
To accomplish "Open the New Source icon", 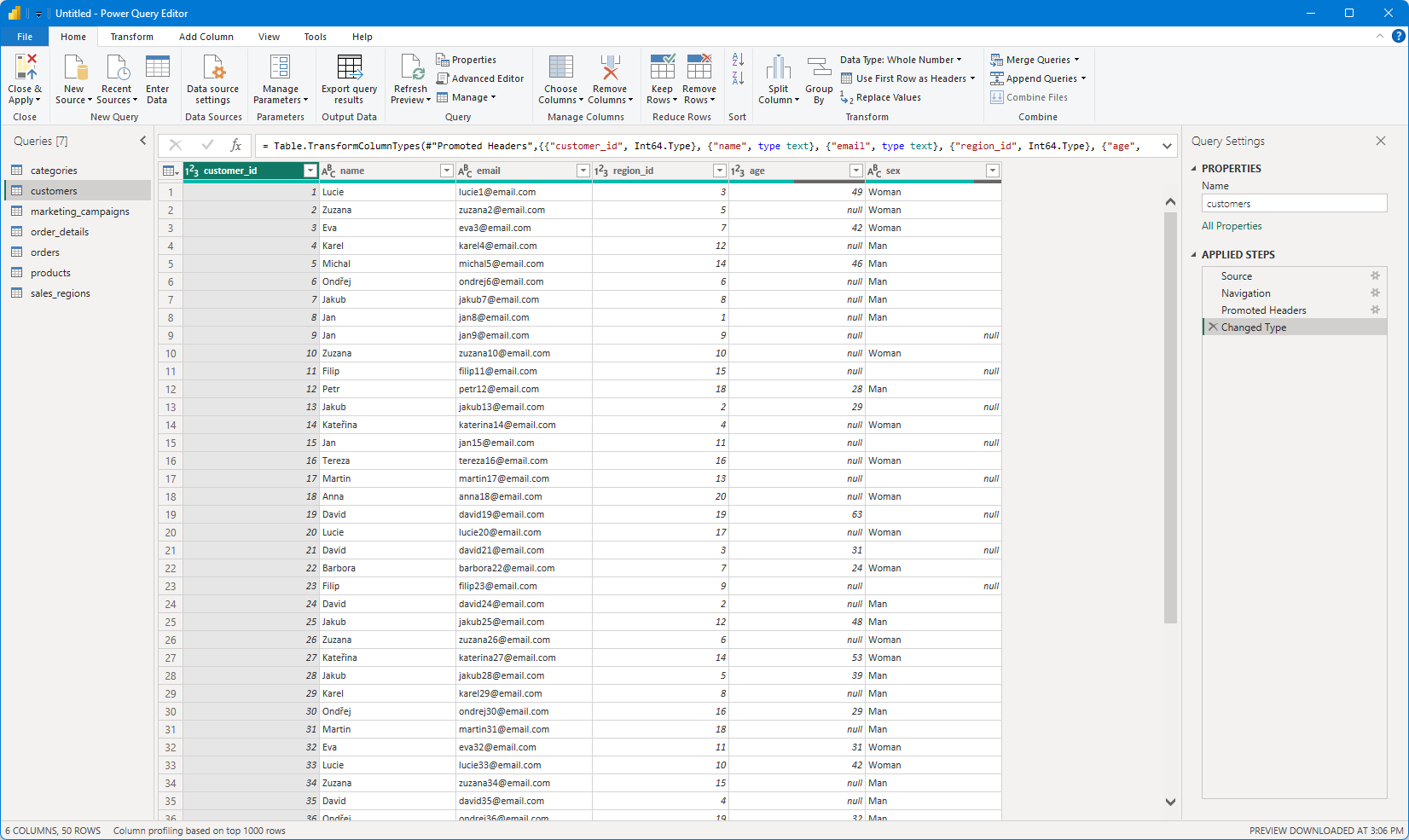I will tap(74, 67).
